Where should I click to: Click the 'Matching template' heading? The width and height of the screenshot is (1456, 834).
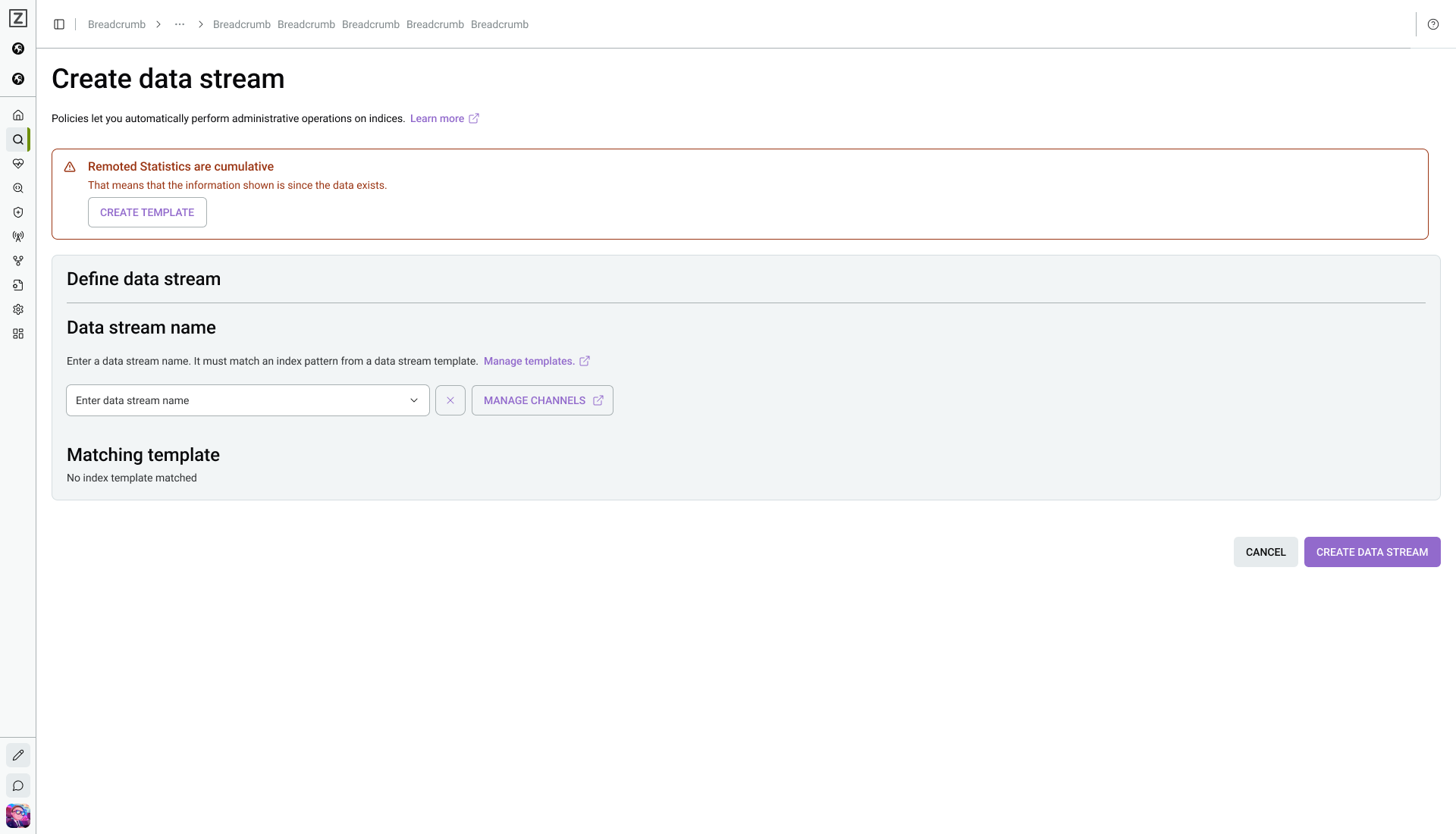pos(143,455)
